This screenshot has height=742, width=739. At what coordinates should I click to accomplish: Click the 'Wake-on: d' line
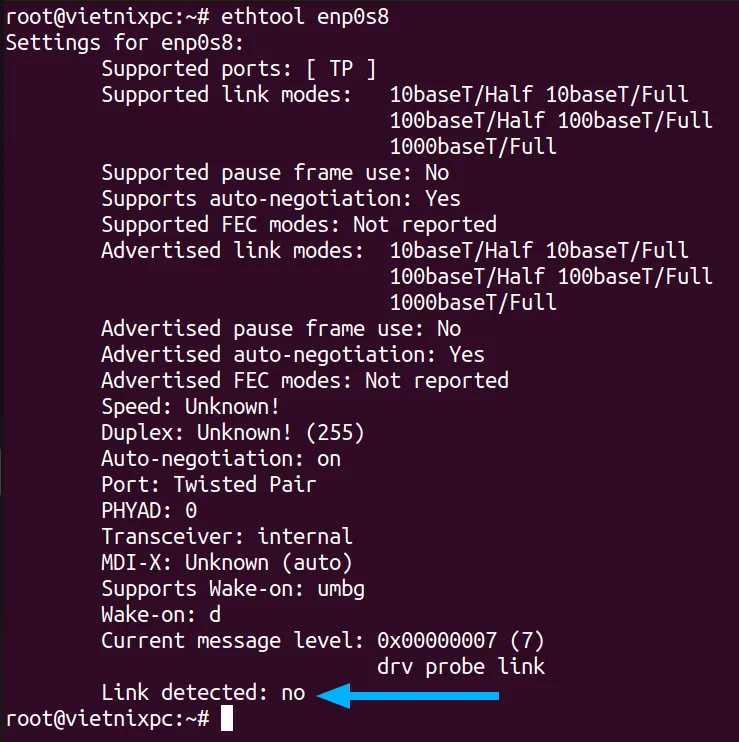pos(161,615)
